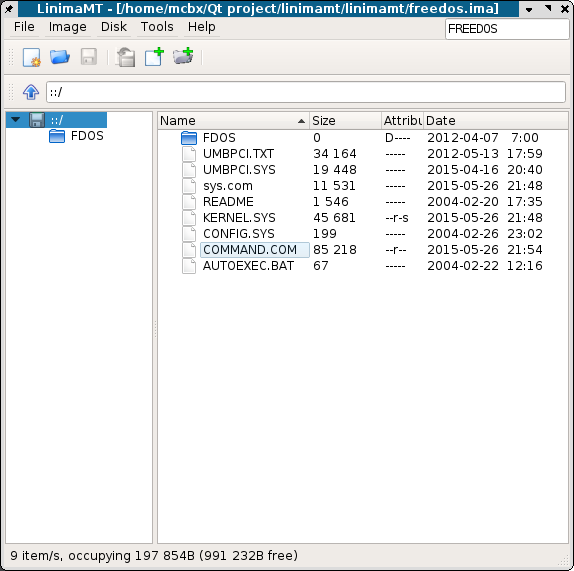Click the ::/ path address bar

pos(306,92)
